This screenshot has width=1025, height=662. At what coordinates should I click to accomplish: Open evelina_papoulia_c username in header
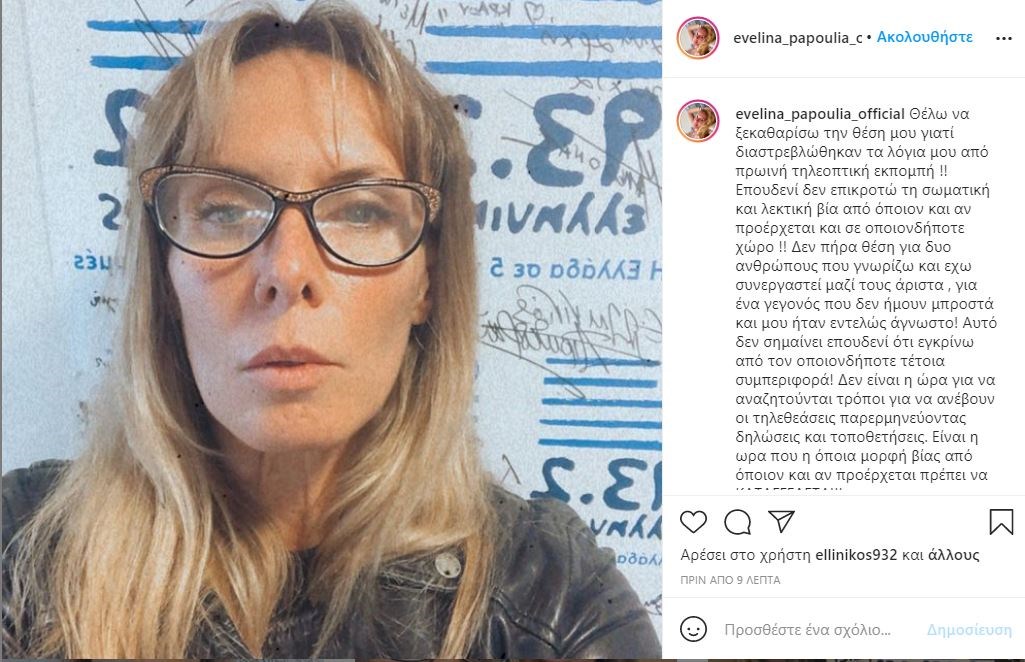pos(798,38)
